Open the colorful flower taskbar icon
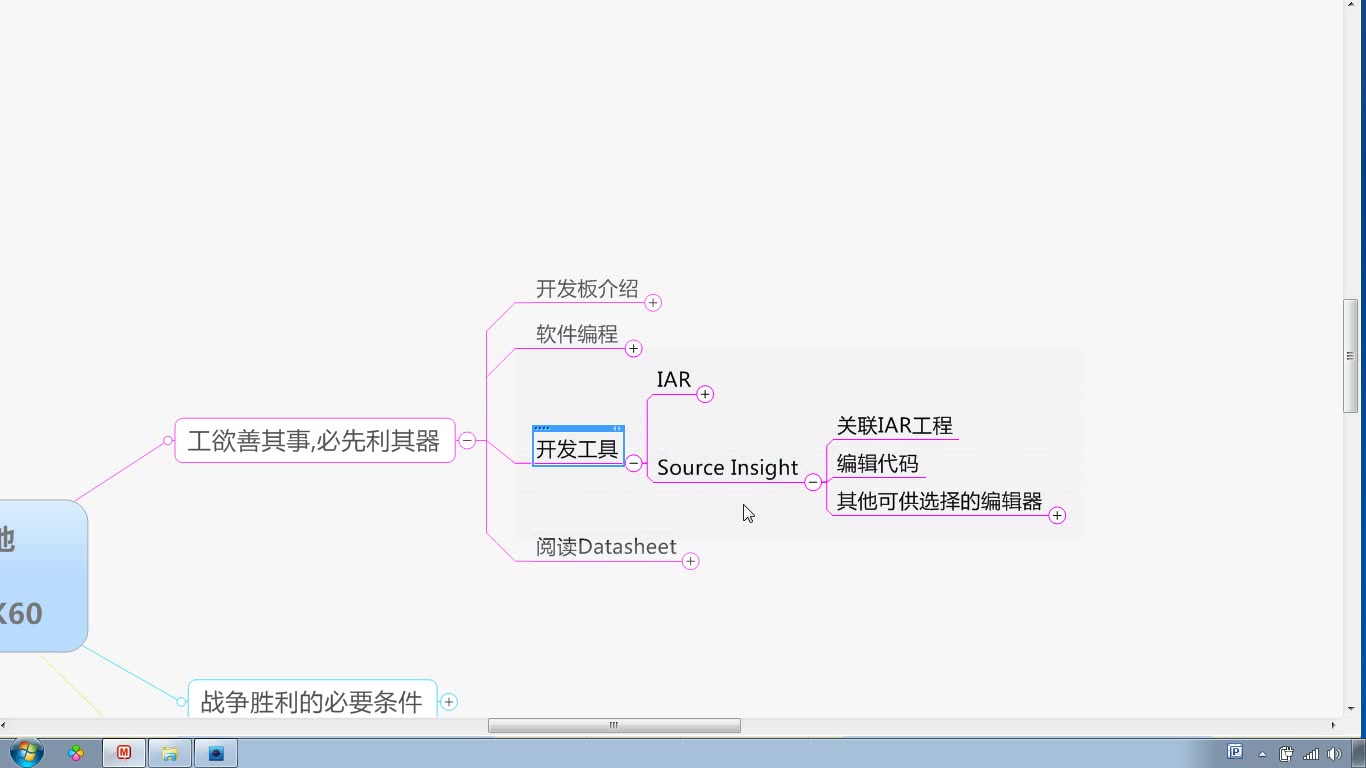The width and height of the screenshot is (1366, 768). (76, 753)
